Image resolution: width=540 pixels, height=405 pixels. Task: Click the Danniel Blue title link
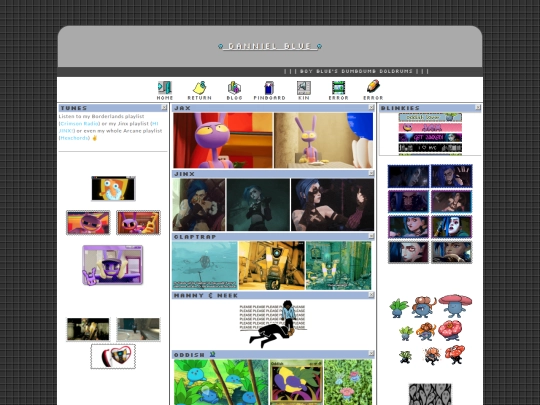tap(270, 46)
